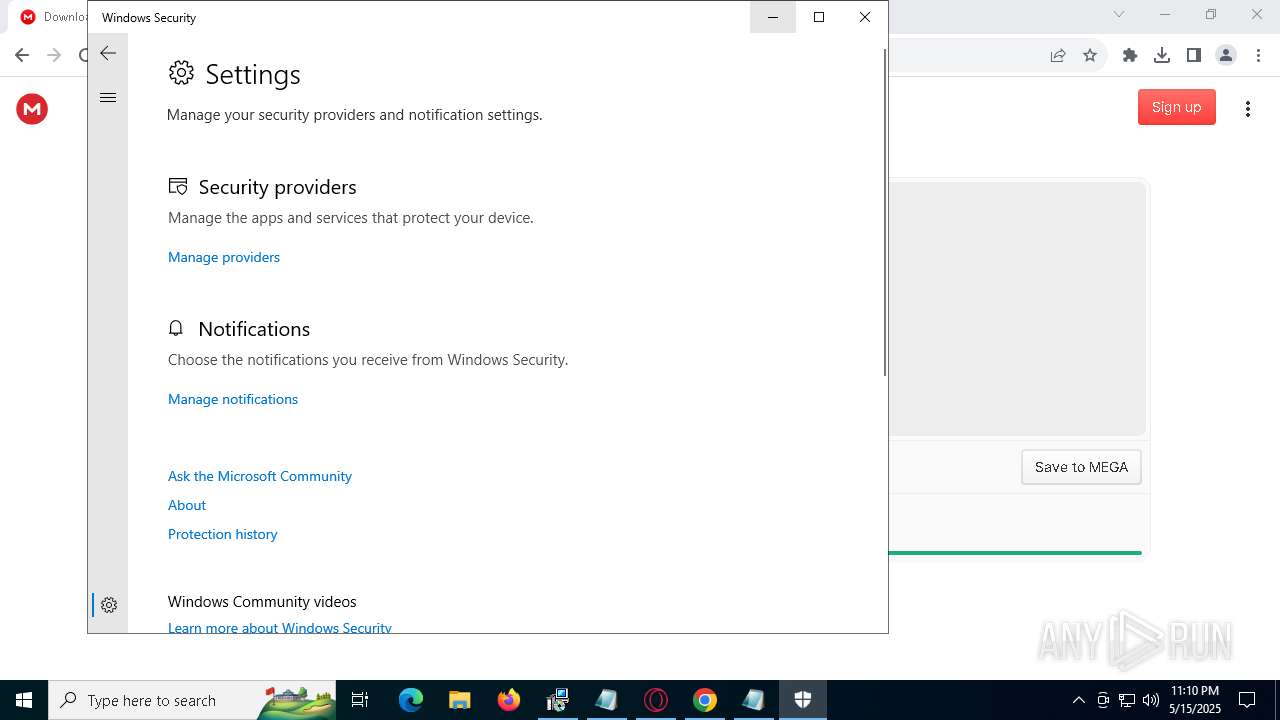
Task: Select Windows Security shield on taskbar
Action: [802, 700]
